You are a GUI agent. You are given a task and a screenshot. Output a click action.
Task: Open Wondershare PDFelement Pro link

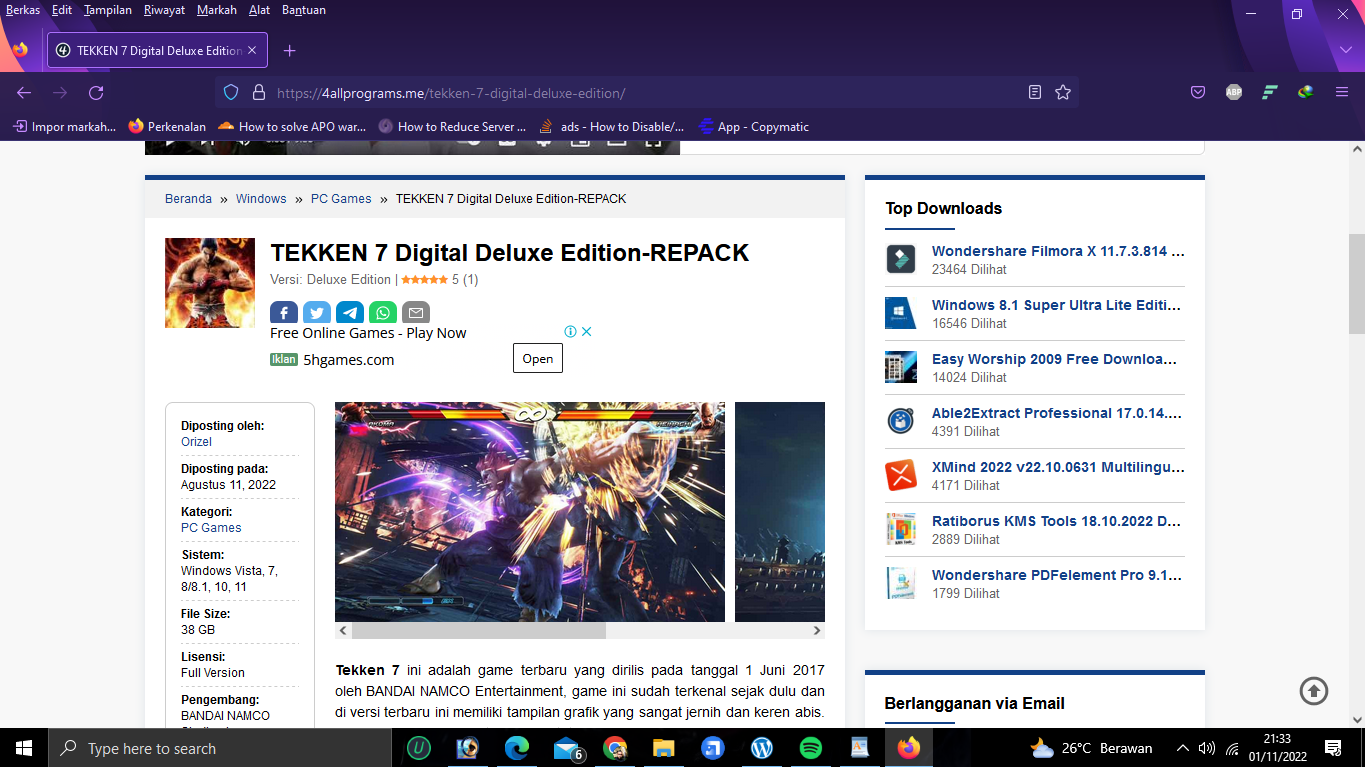[1058, 575]
